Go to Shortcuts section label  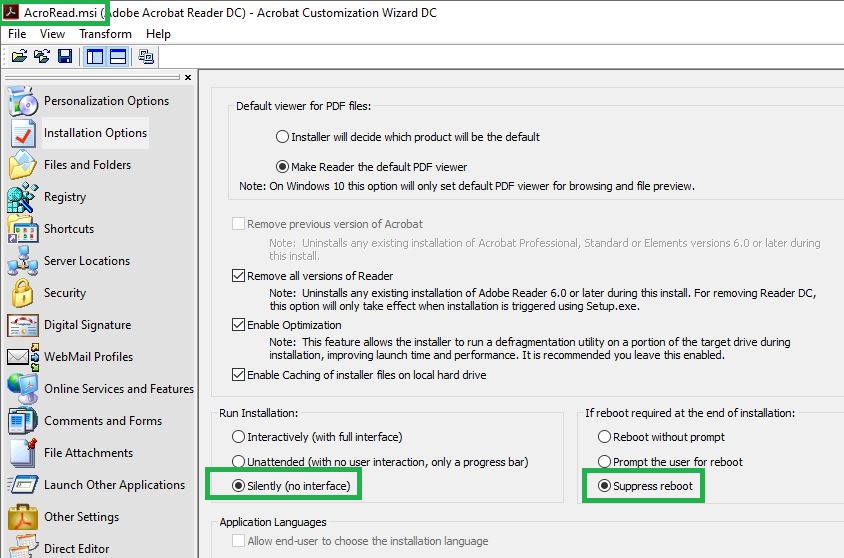pyautogui.click(x=69, y=229)
